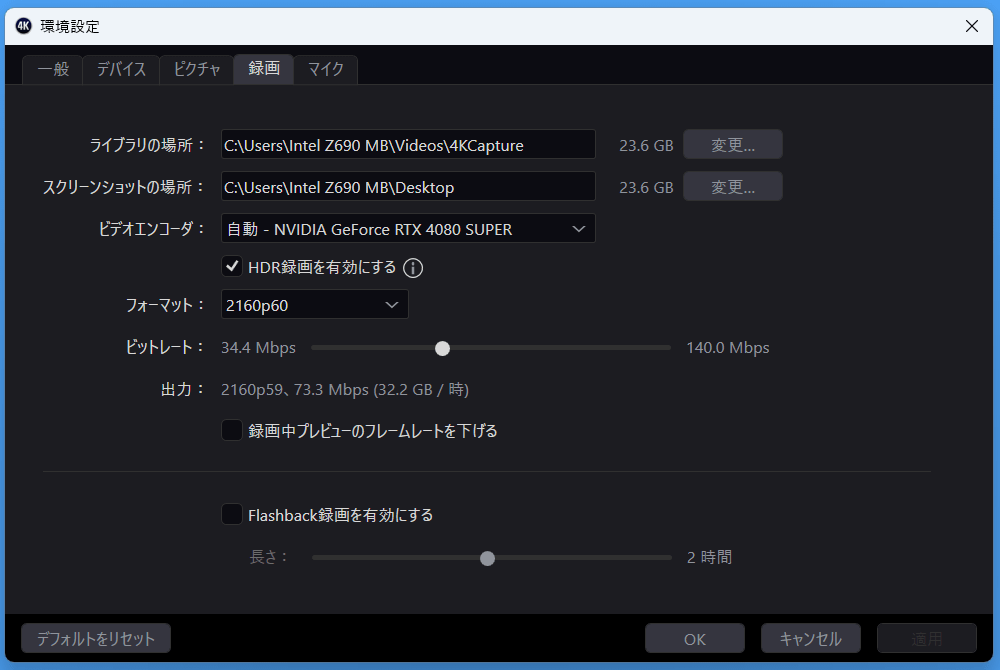The height and width of the screenshot is (670, 1000).
Task: Click 変更 button for スクリーンショットの場所
Action: click(732, 187)
